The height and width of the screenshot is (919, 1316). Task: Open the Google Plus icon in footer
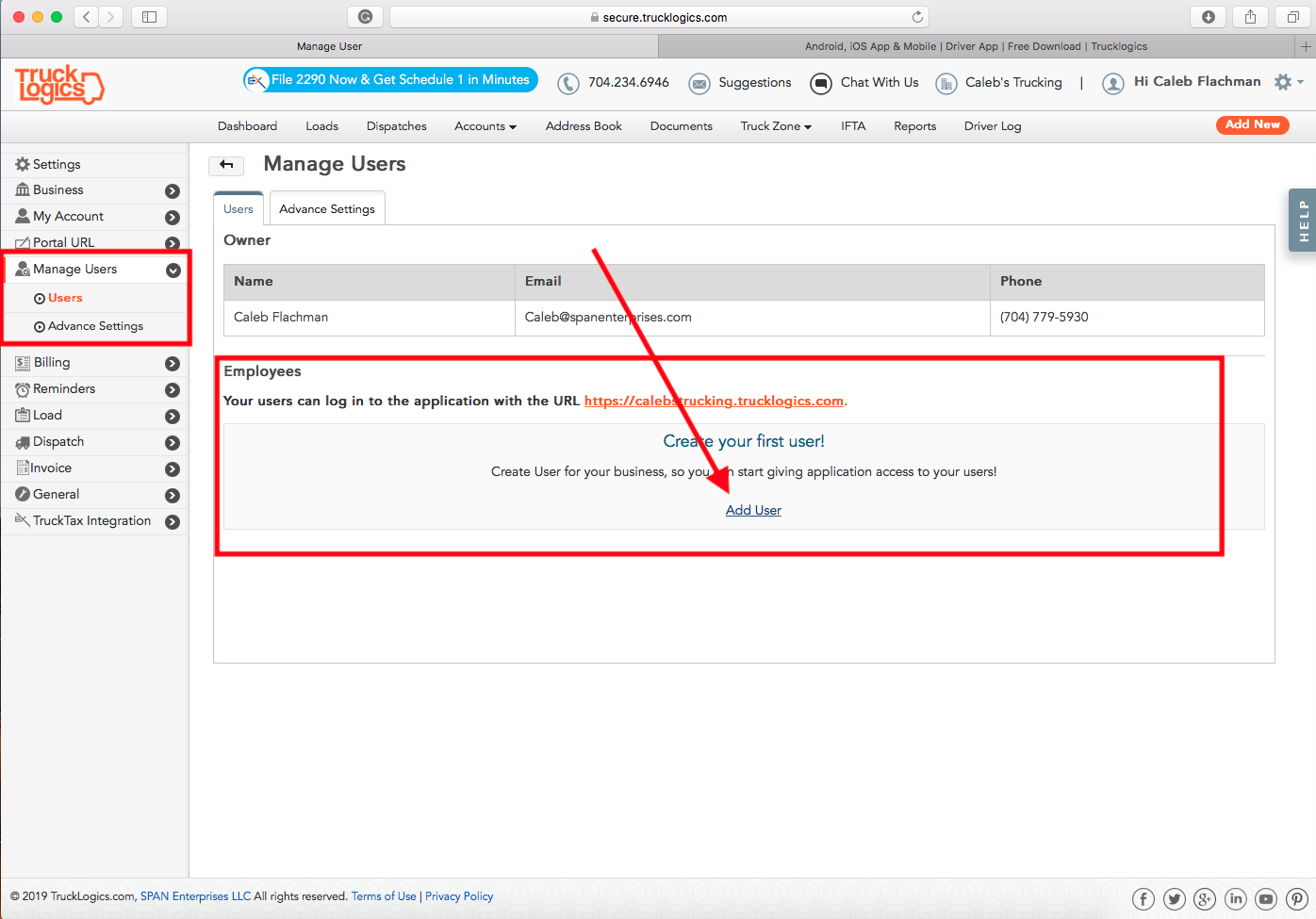1205,899
